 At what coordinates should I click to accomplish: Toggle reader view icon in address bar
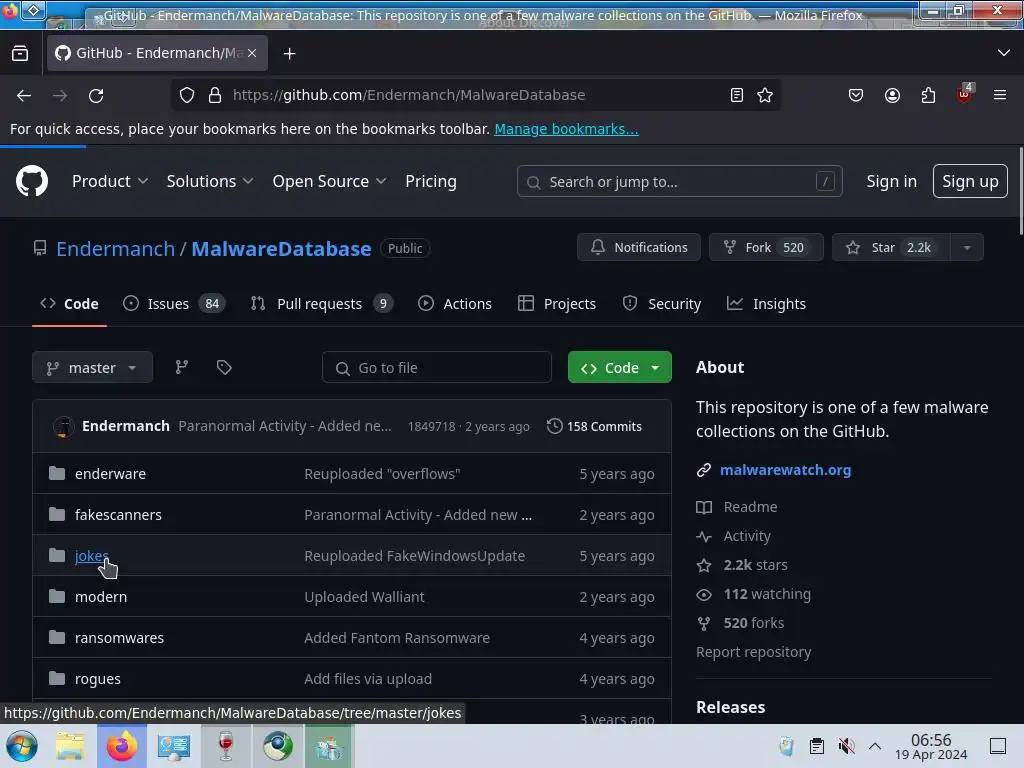(x=737, y=95)
